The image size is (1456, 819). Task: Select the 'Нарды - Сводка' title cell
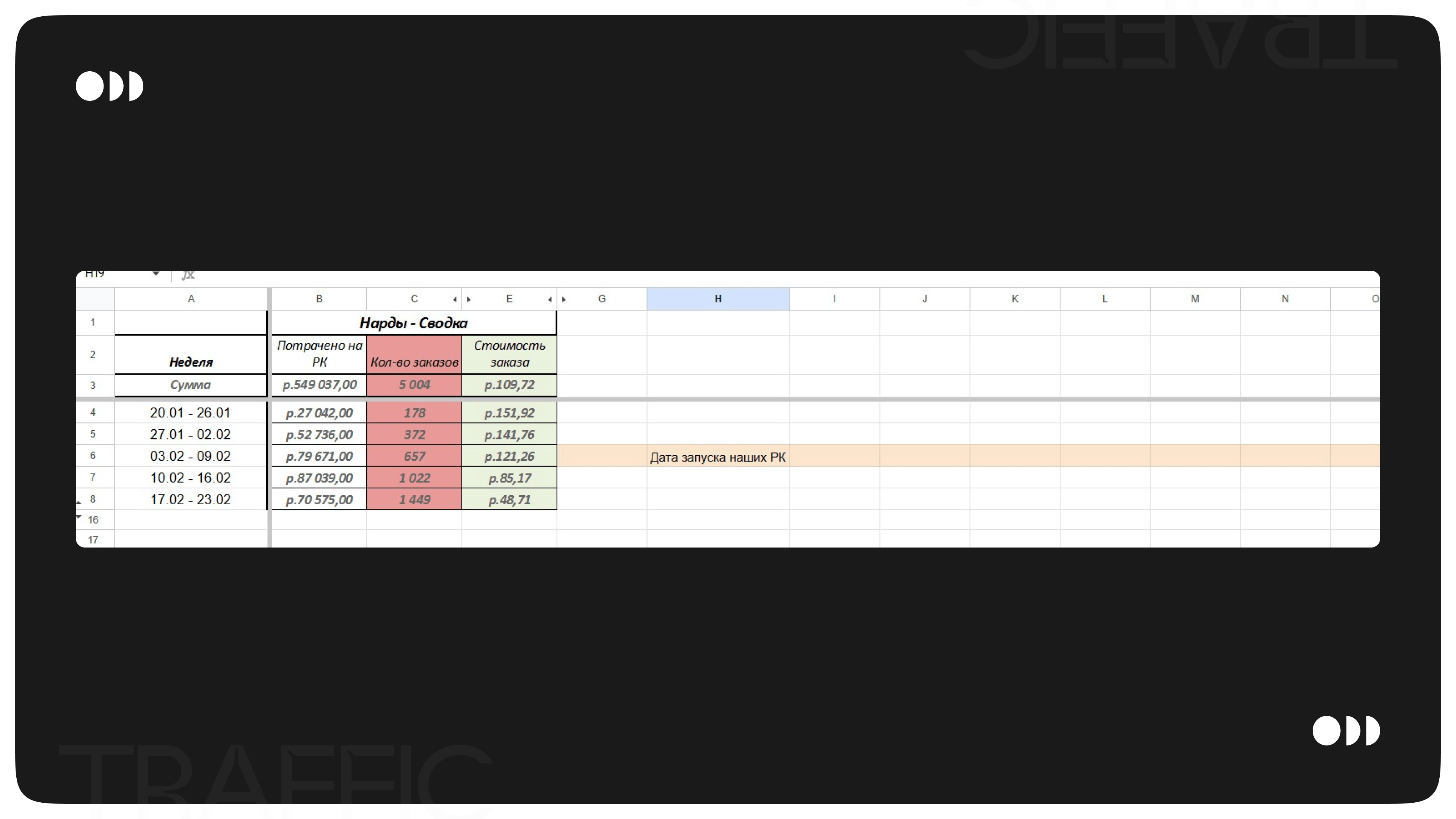414,323
